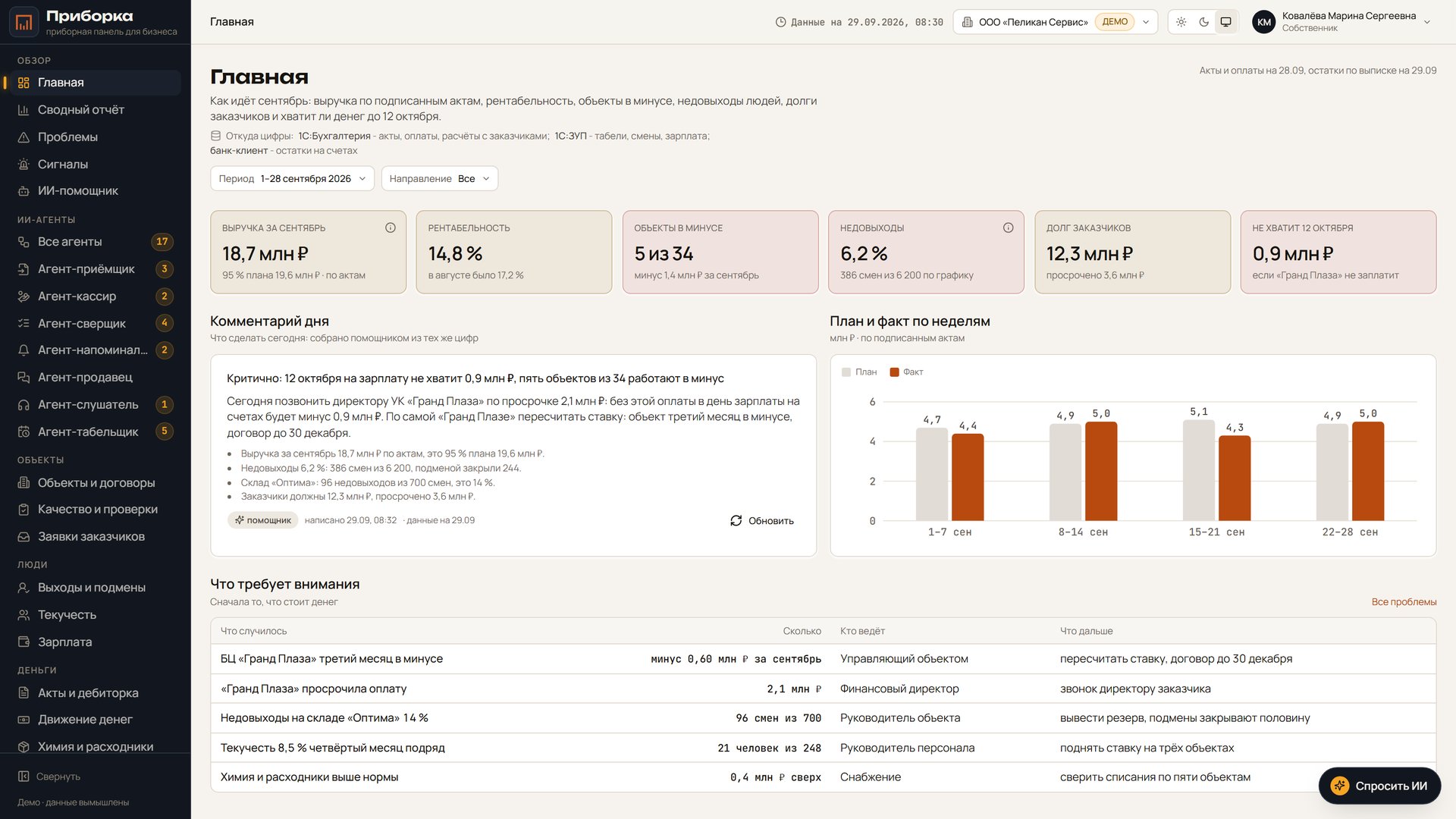Click the refresh icon beside Обновить
The image size is (1456, 819).
(736, 520)
